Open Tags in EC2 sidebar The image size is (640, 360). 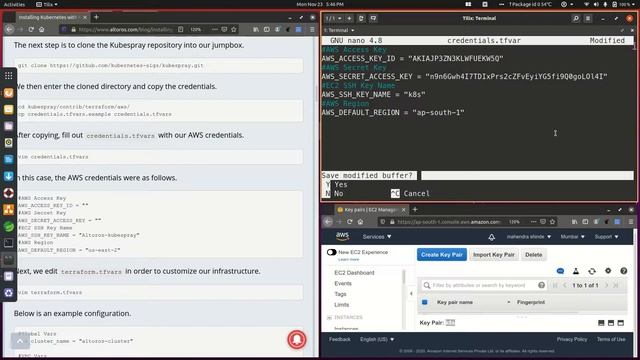coord(340,294)
